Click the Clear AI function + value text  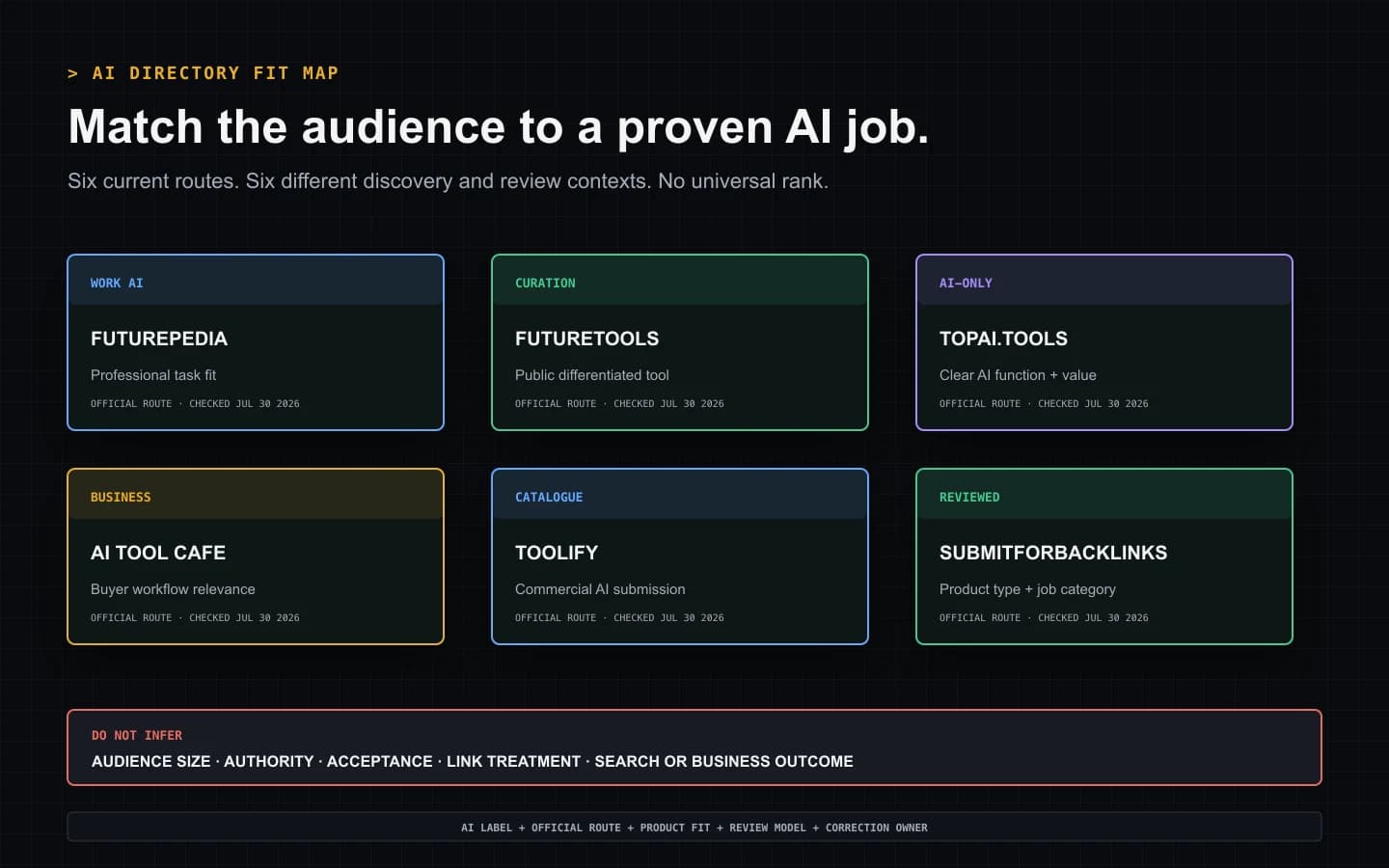click(1018, 375)
